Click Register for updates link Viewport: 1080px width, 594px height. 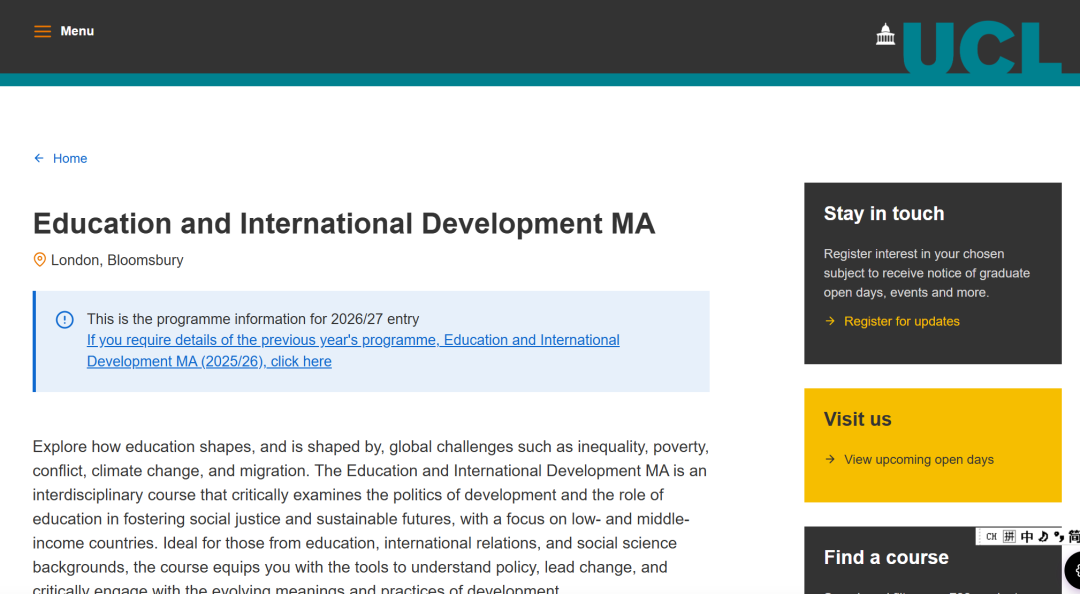[x=901, y=321]
